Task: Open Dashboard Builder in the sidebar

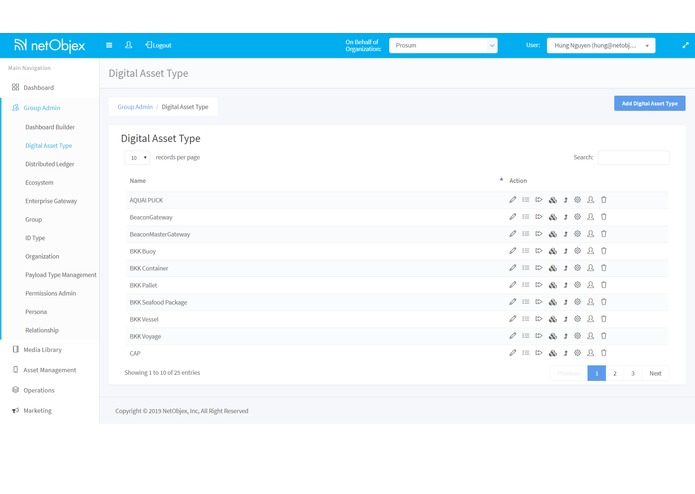Action: [x=50, y=127]
